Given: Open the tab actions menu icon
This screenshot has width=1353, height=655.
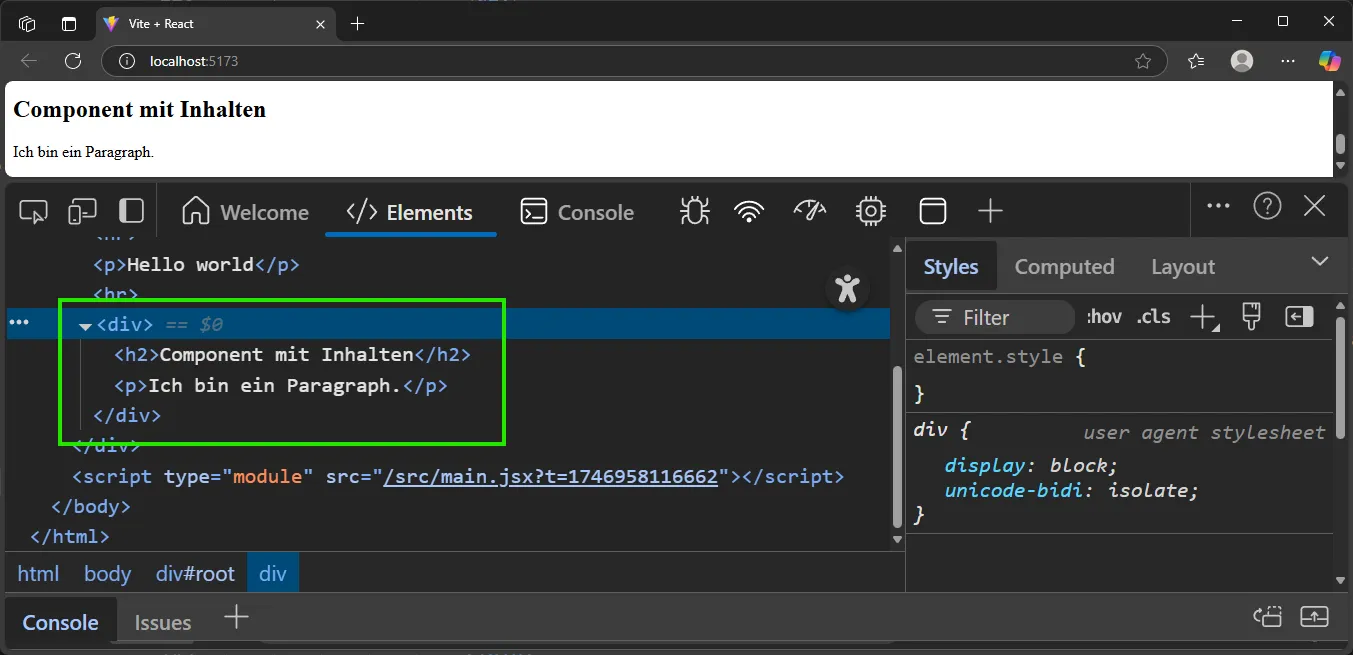Looking at the screenshot, I should [x=69, y=23].
